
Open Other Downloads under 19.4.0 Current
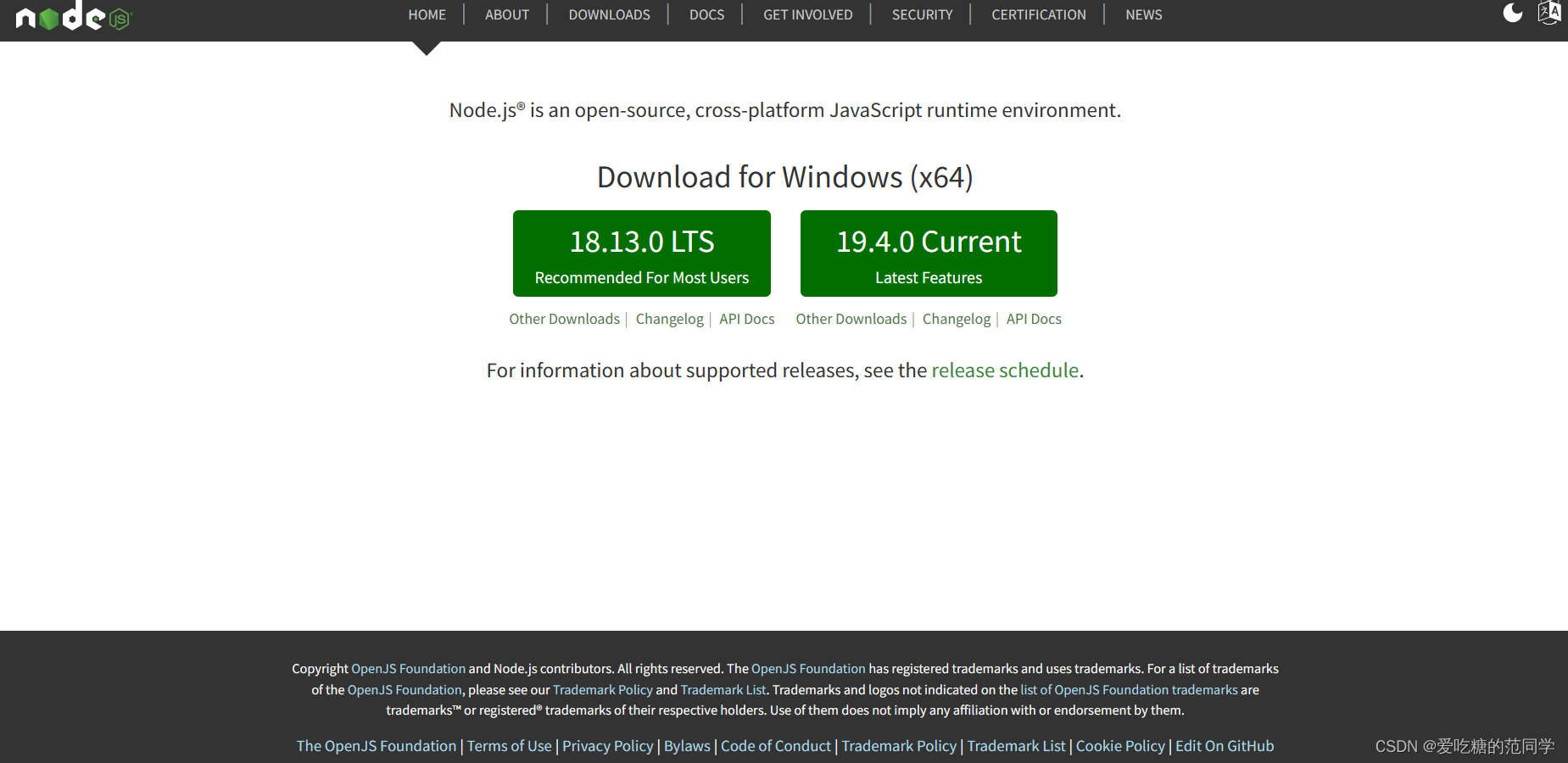click(851, 319)
